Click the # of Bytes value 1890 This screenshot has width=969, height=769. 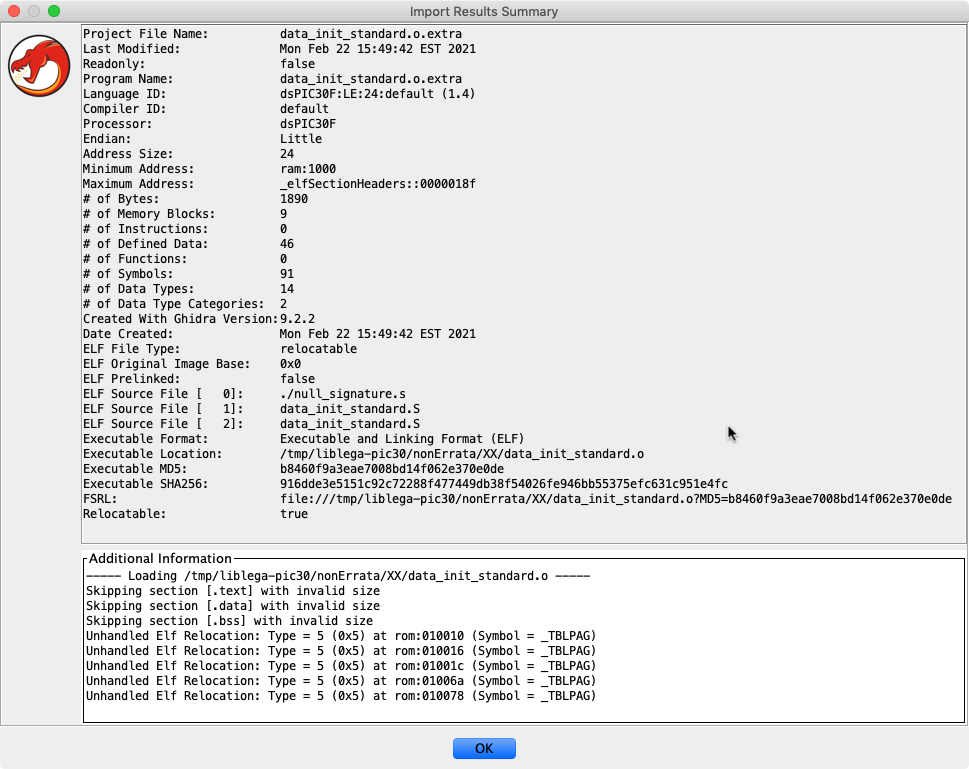click(x=294, y=198)
